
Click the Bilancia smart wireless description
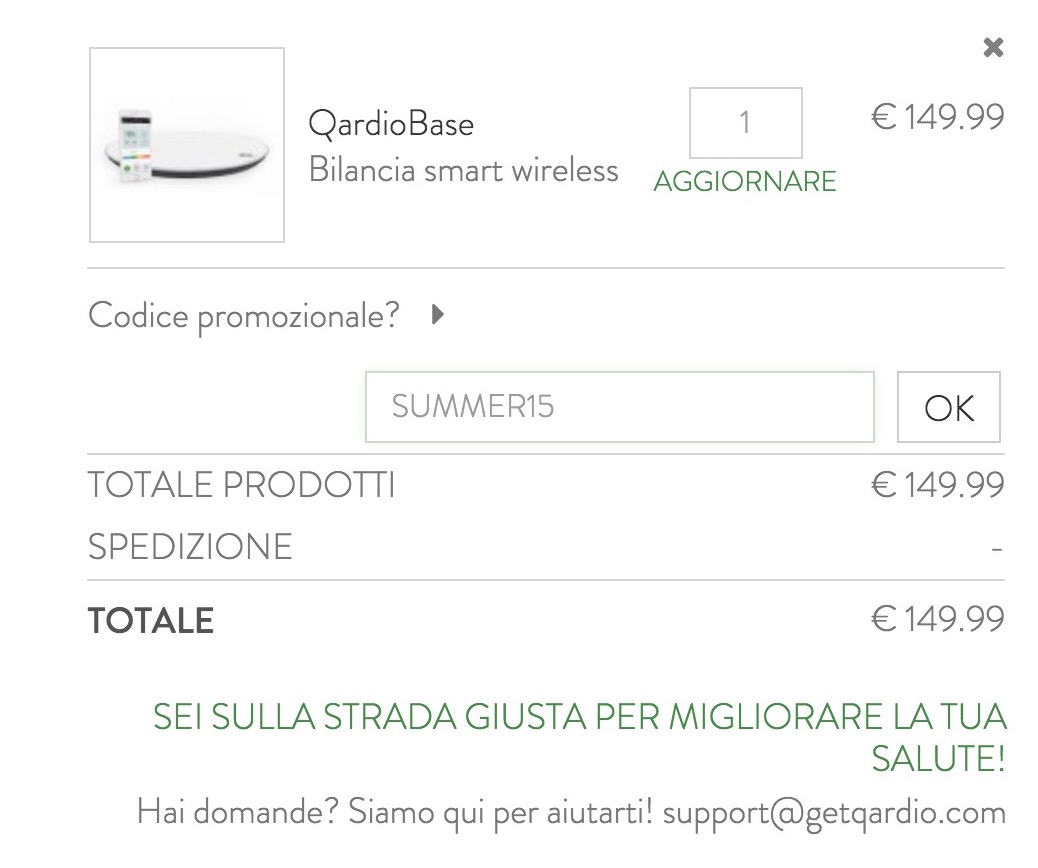(x=463, y=170)
